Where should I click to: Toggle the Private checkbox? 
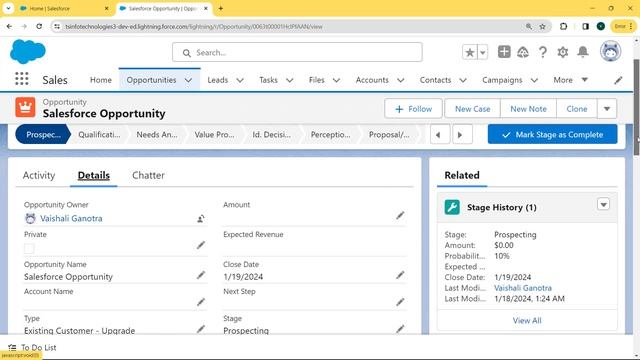click(29, 248)
